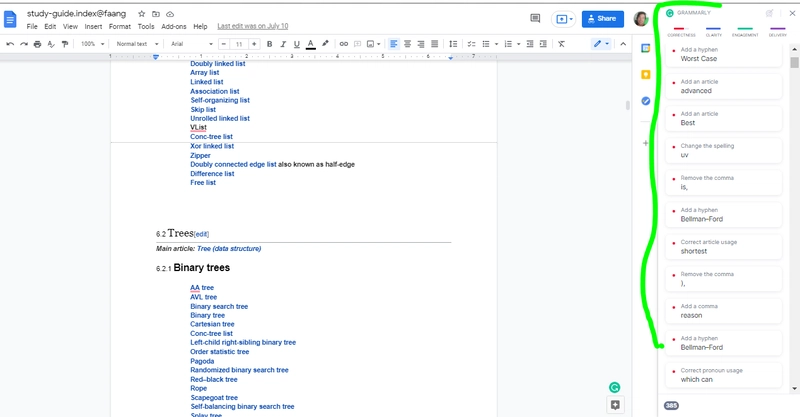Image resolution: width=800 pixels, height=417 pixels.
Task: Run spelling and grammar check
Action: click(x=51, y=44)
